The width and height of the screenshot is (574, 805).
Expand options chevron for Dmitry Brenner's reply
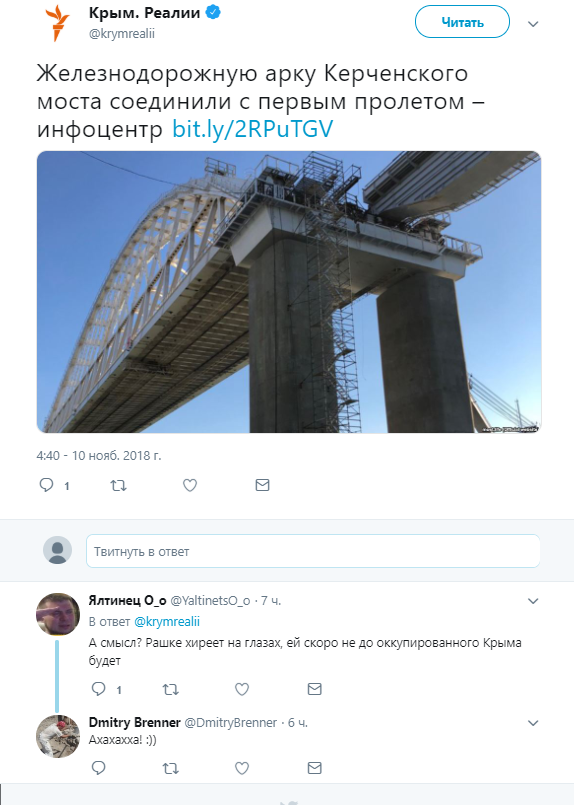[x=533, y=723]
